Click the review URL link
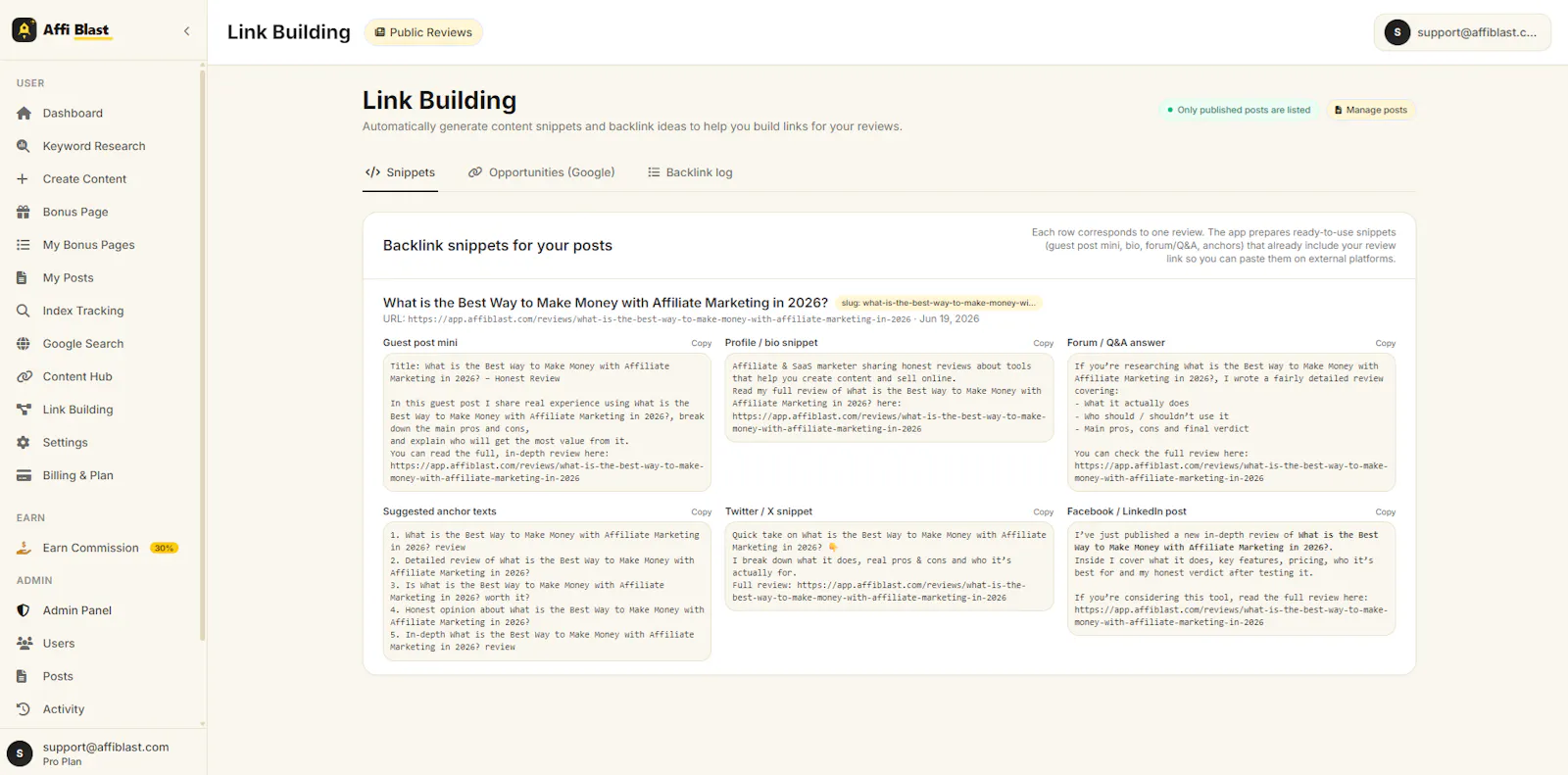 click(660, 319)
